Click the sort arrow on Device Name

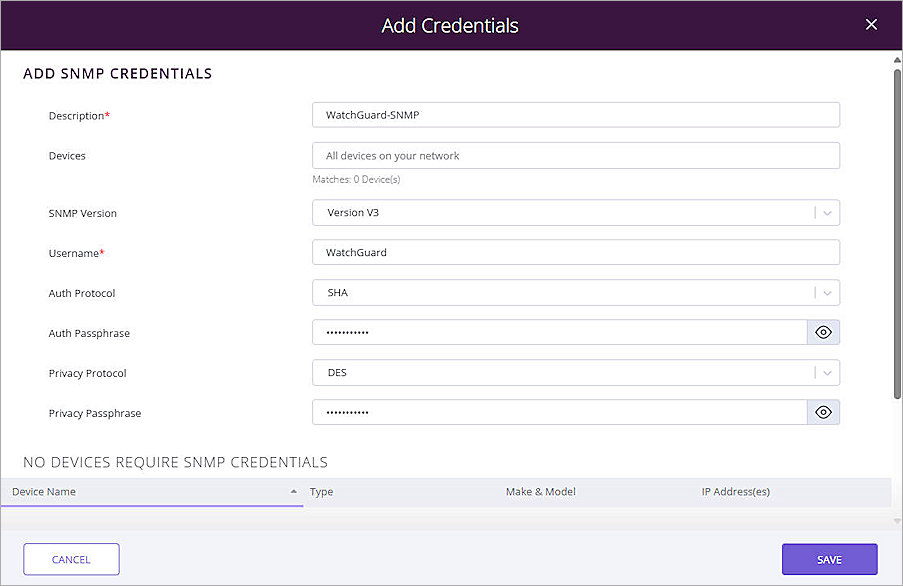pyautogui.click(x=293, y=492)
